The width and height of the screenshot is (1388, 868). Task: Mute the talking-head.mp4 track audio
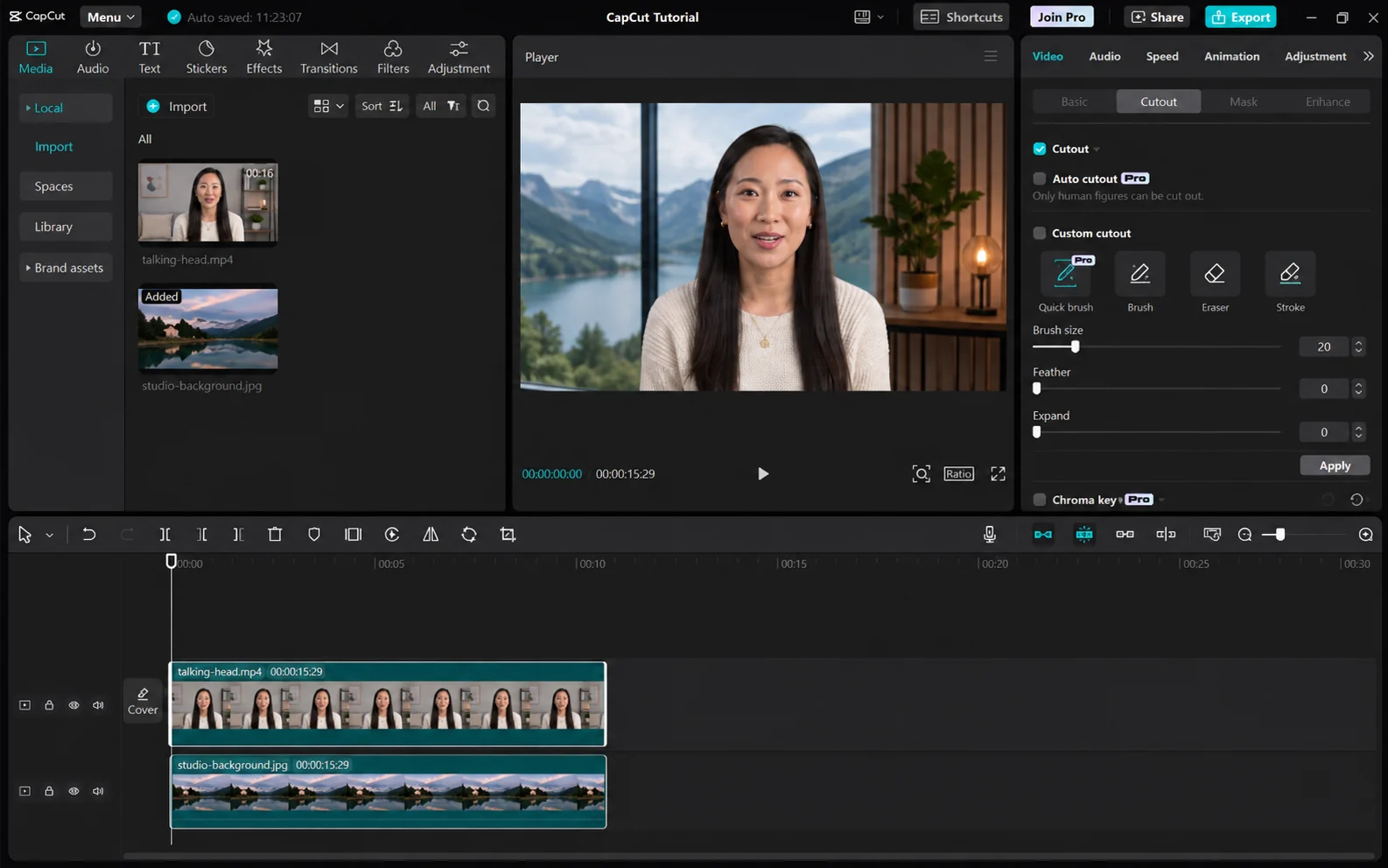point(98,705)
